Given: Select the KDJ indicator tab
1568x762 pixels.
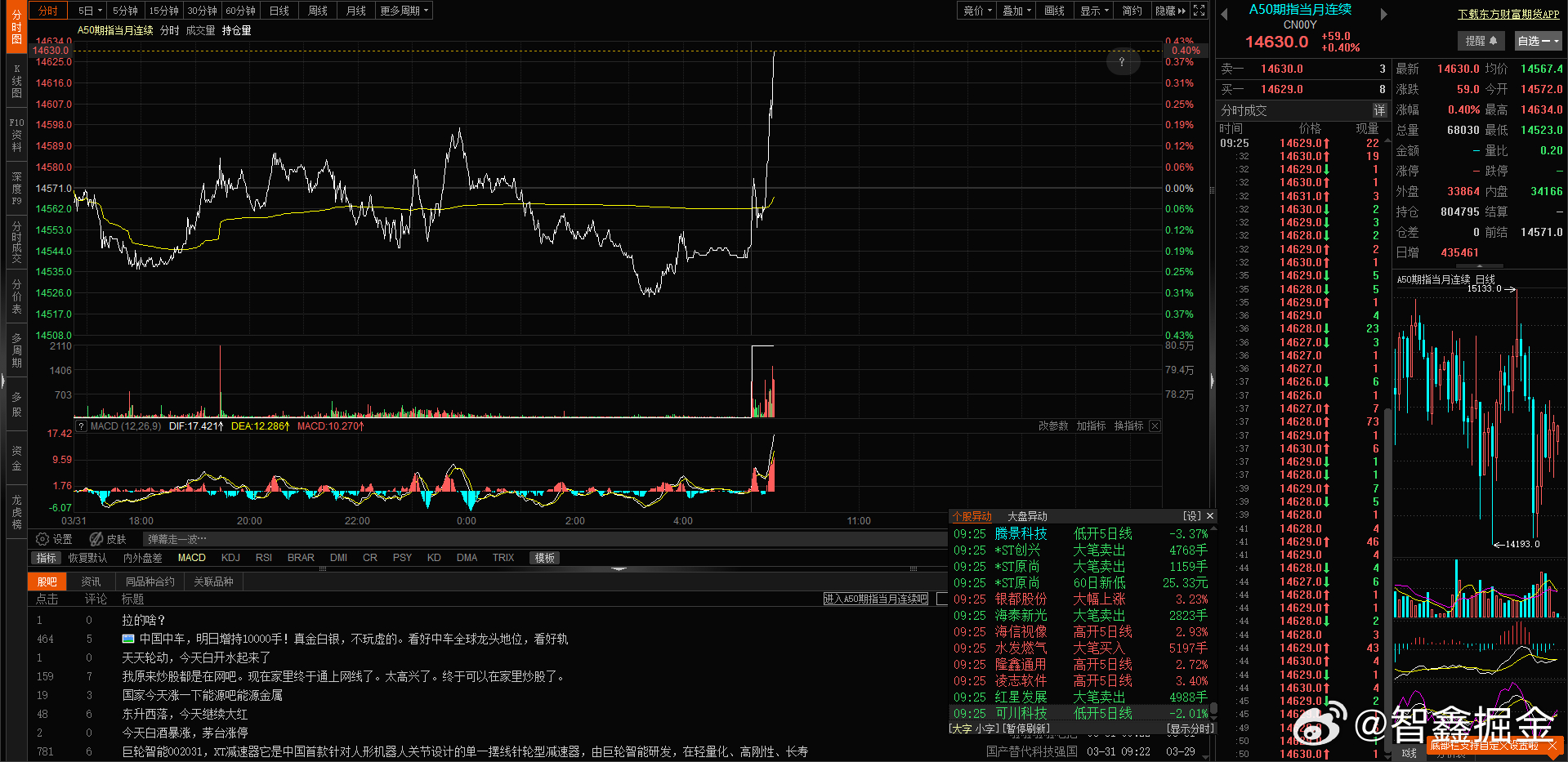Looking at the screenshot, I should pos(230,558).
